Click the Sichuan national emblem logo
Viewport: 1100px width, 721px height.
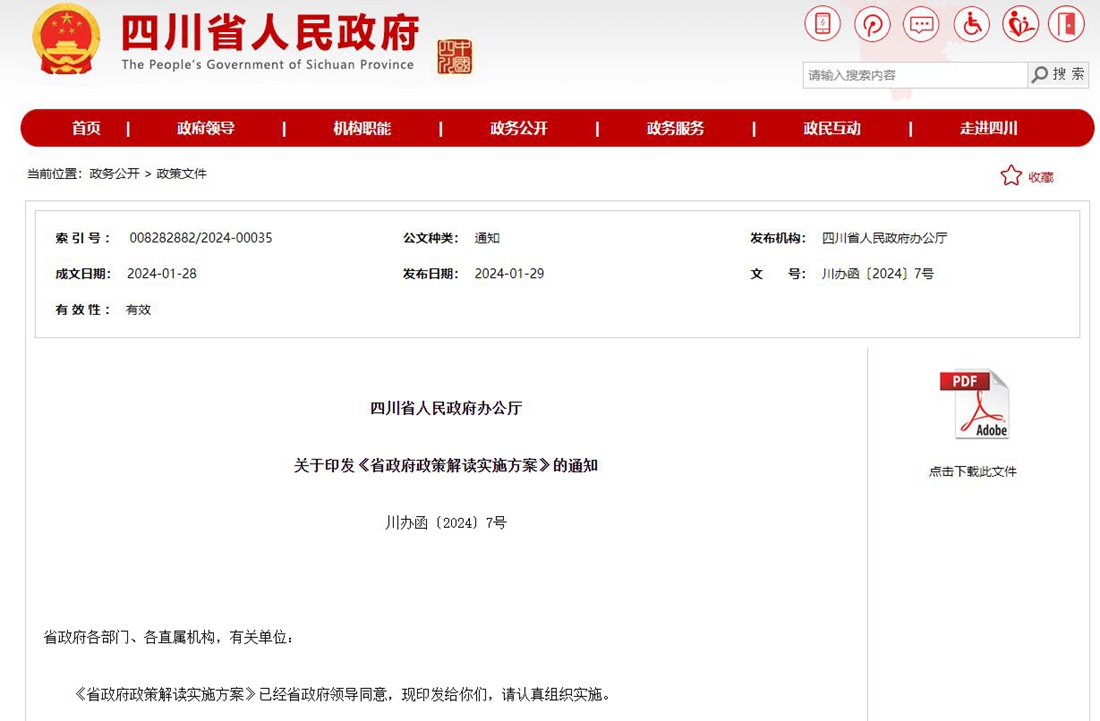[66, 40]
